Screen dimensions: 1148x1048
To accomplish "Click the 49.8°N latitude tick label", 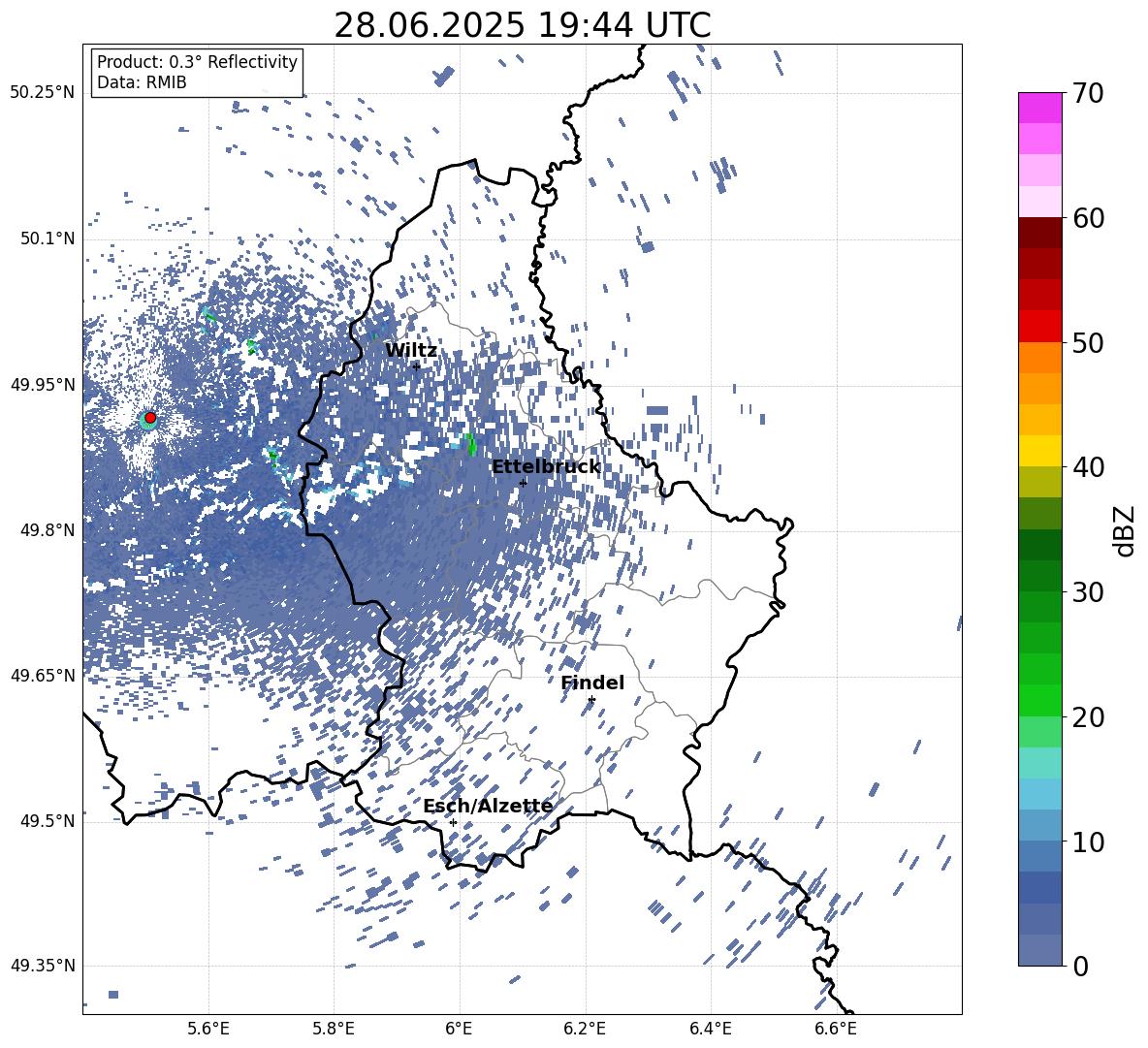I will point(48,530).
